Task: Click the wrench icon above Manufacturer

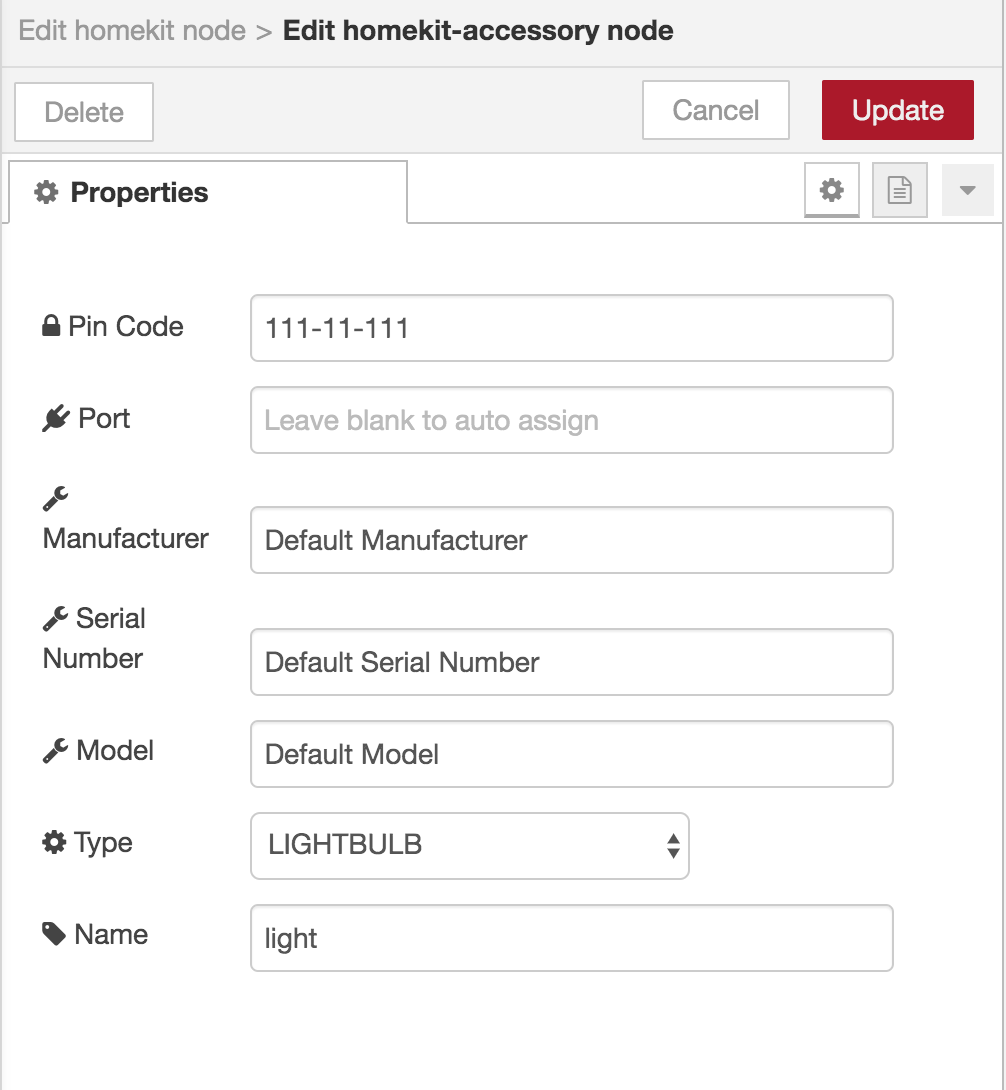Action: [55, 498]
